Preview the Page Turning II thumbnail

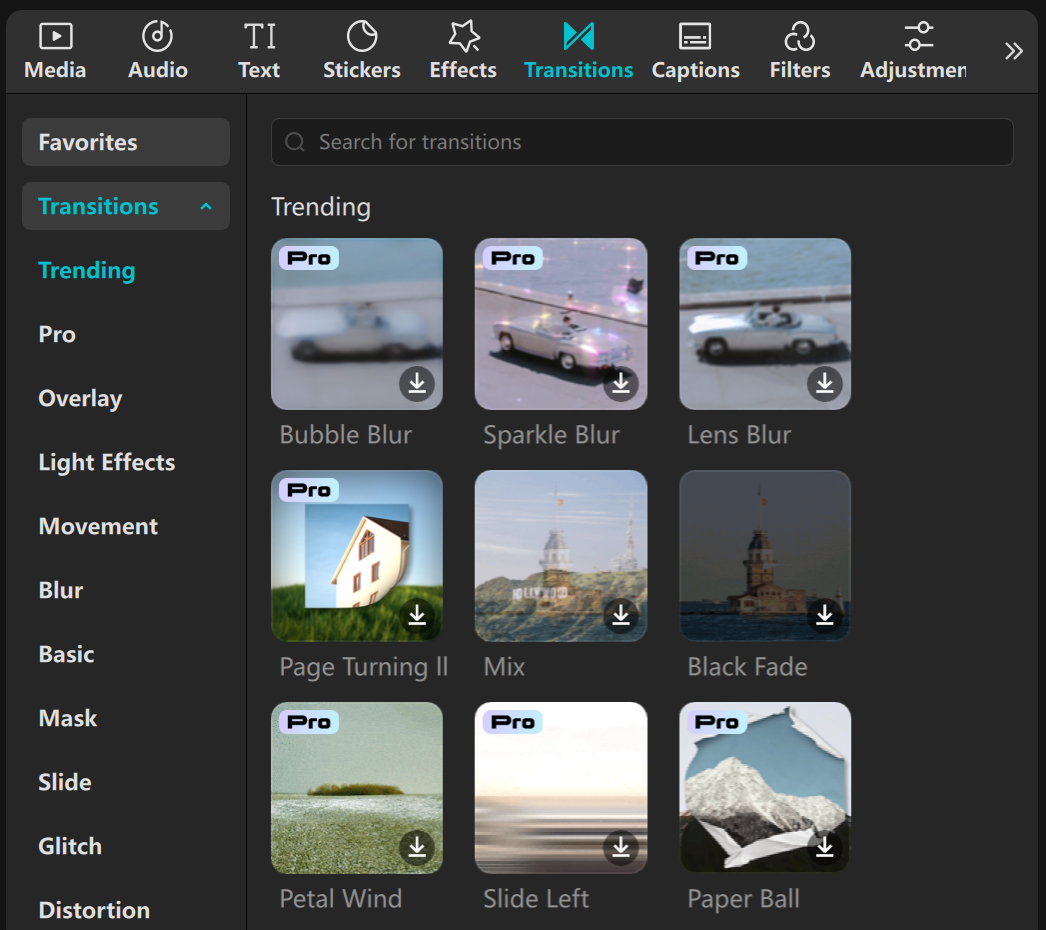pyautogui.click(x=357, y=556)
